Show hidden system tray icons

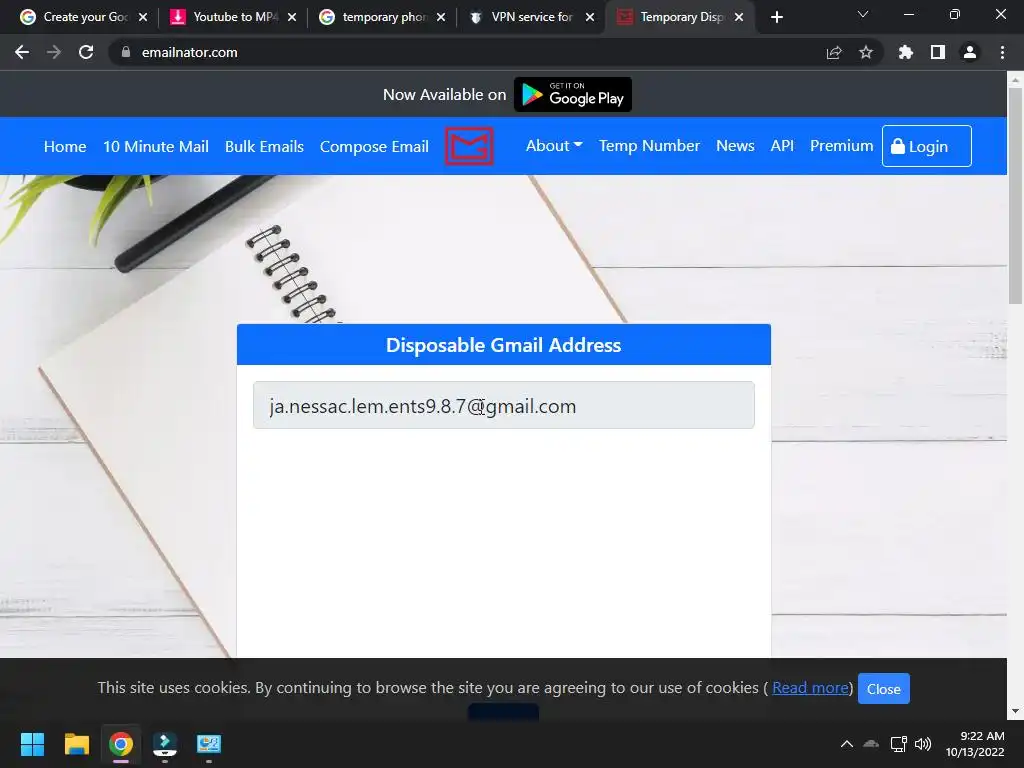click(846, 744)
